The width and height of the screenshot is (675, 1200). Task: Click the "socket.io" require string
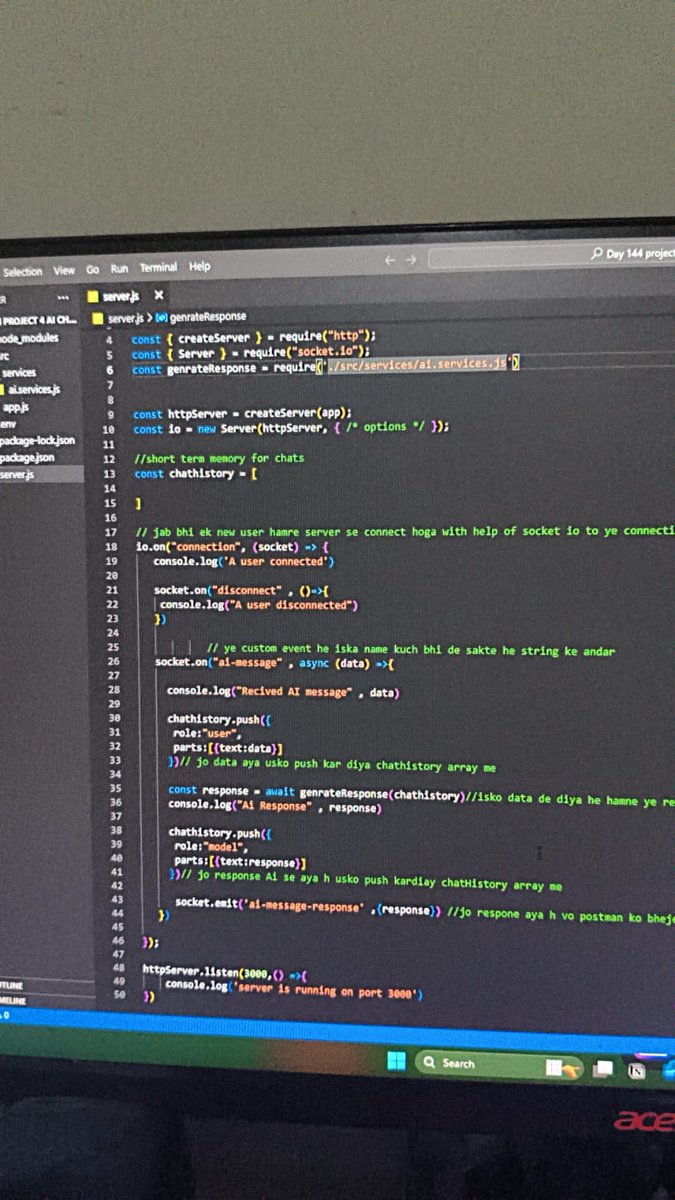pos(326,351)
